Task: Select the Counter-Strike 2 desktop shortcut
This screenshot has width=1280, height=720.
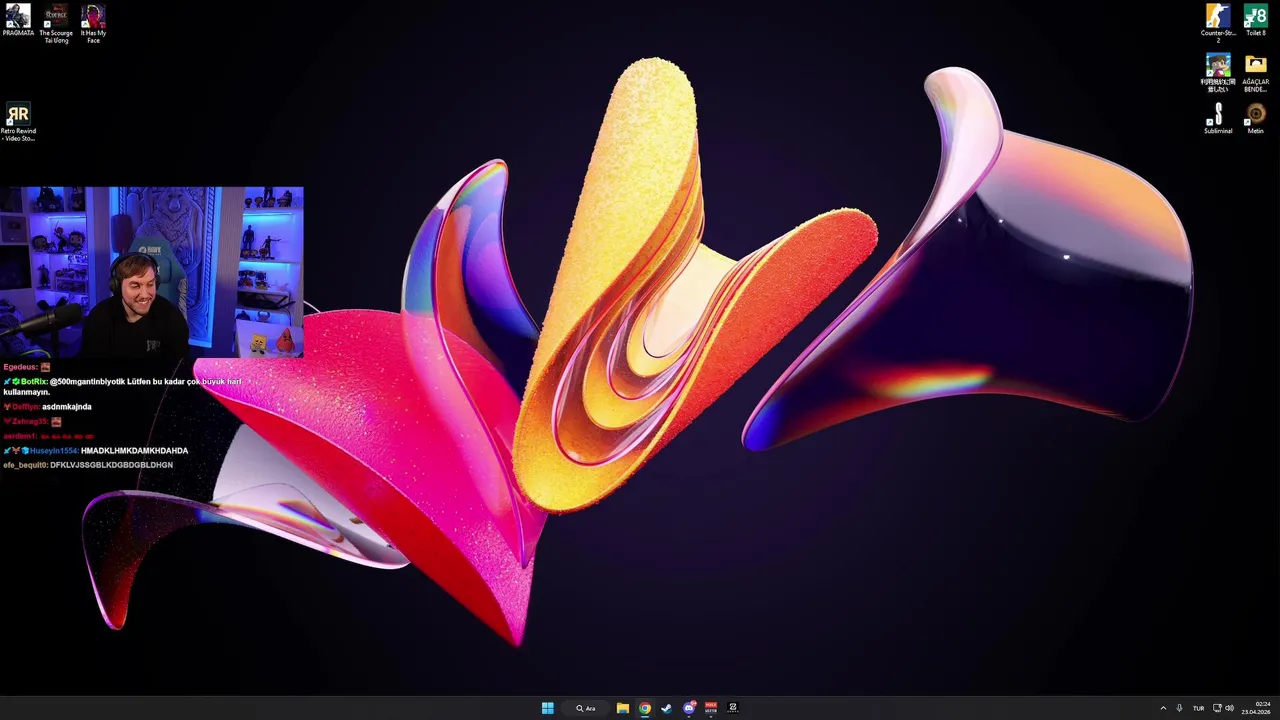Action: coord(1218,23)
